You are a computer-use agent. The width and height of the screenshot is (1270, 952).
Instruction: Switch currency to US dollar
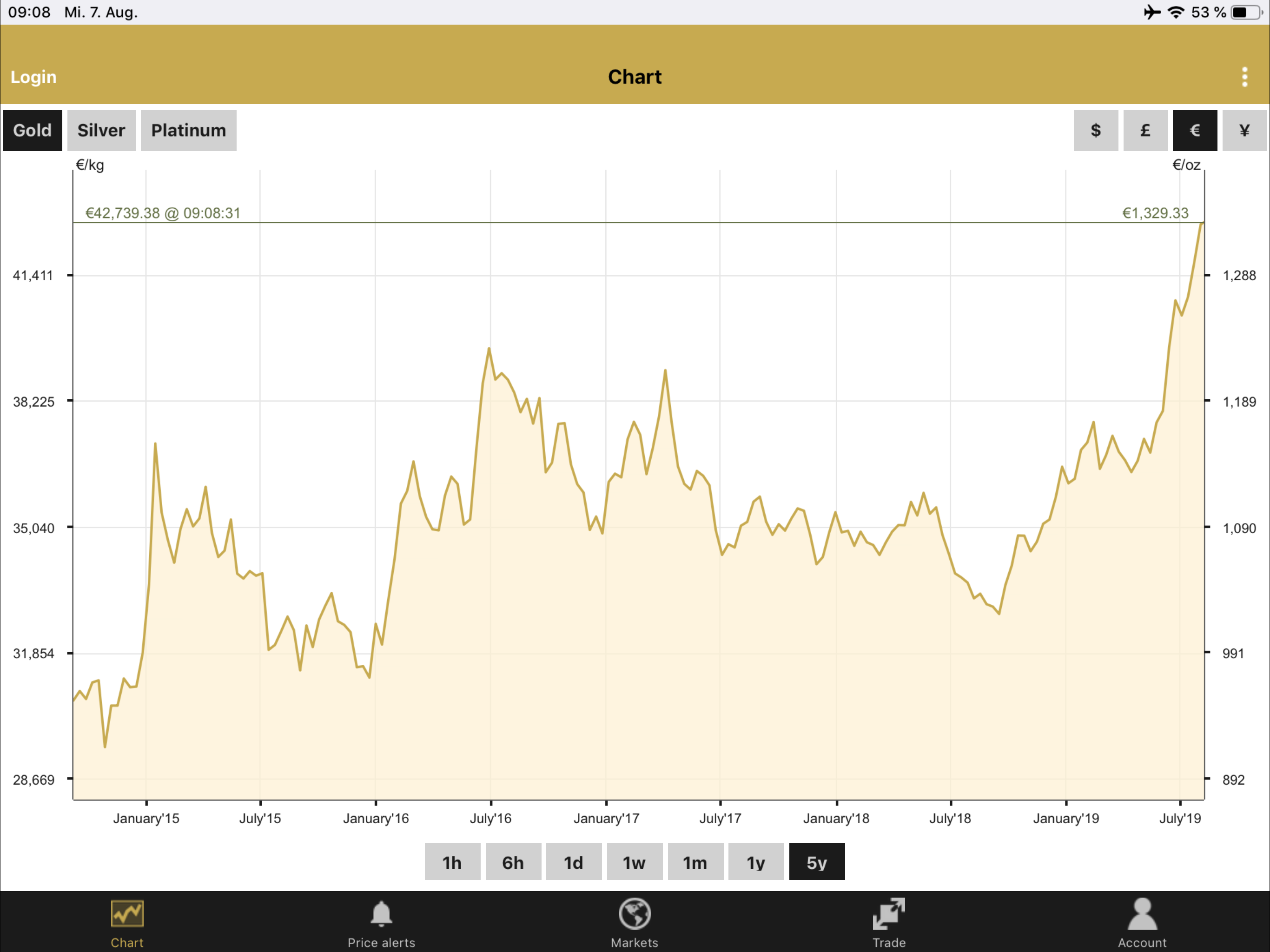[1096, 130]
